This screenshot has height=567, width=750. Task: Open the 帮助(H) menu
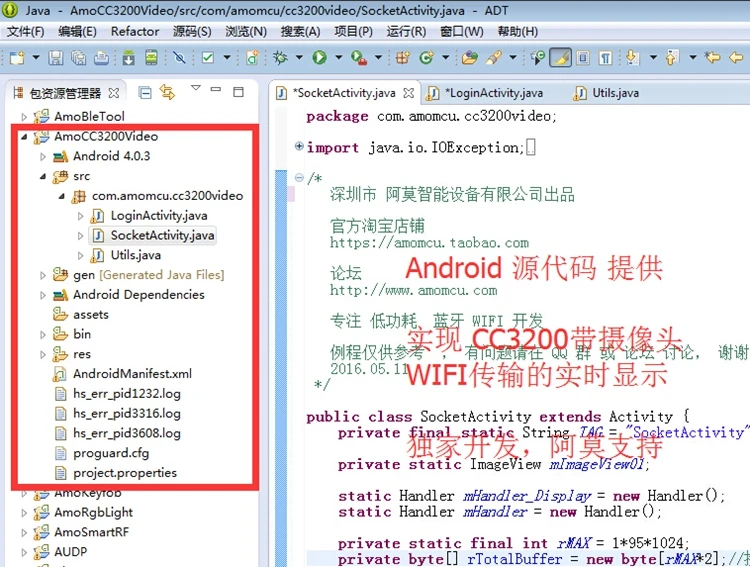[x=518, y=32]
